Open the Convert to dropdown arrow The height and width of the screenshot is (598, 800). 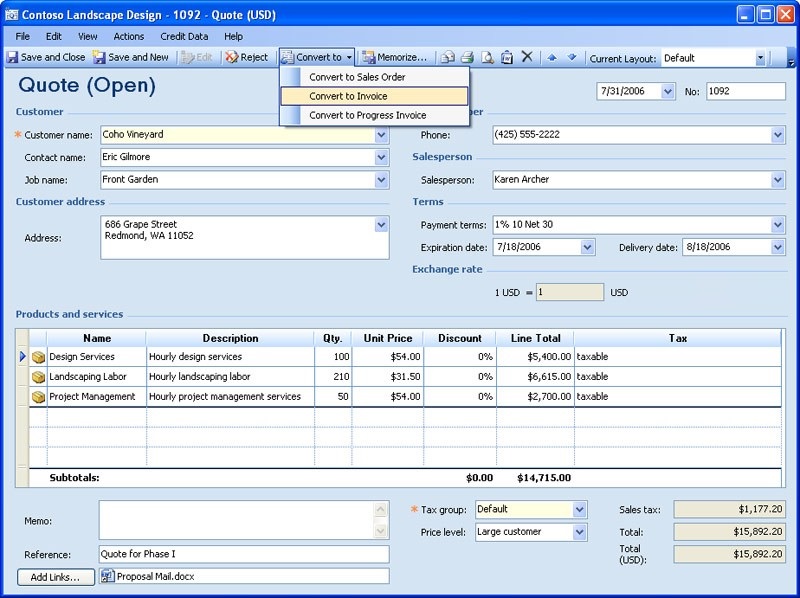pos(349,57)
